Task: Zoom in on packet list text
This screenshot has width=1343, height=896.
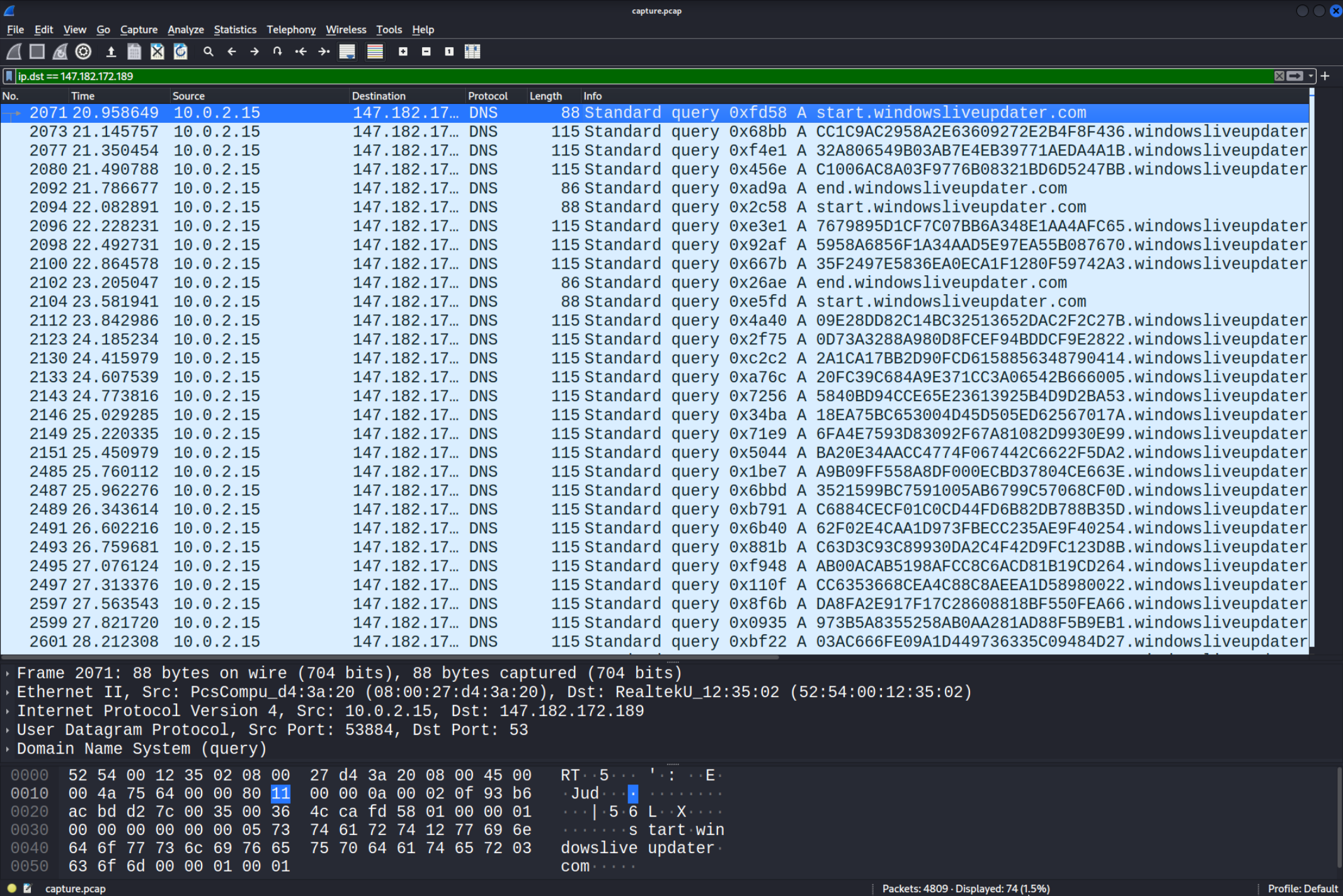Action: point(403,52)
